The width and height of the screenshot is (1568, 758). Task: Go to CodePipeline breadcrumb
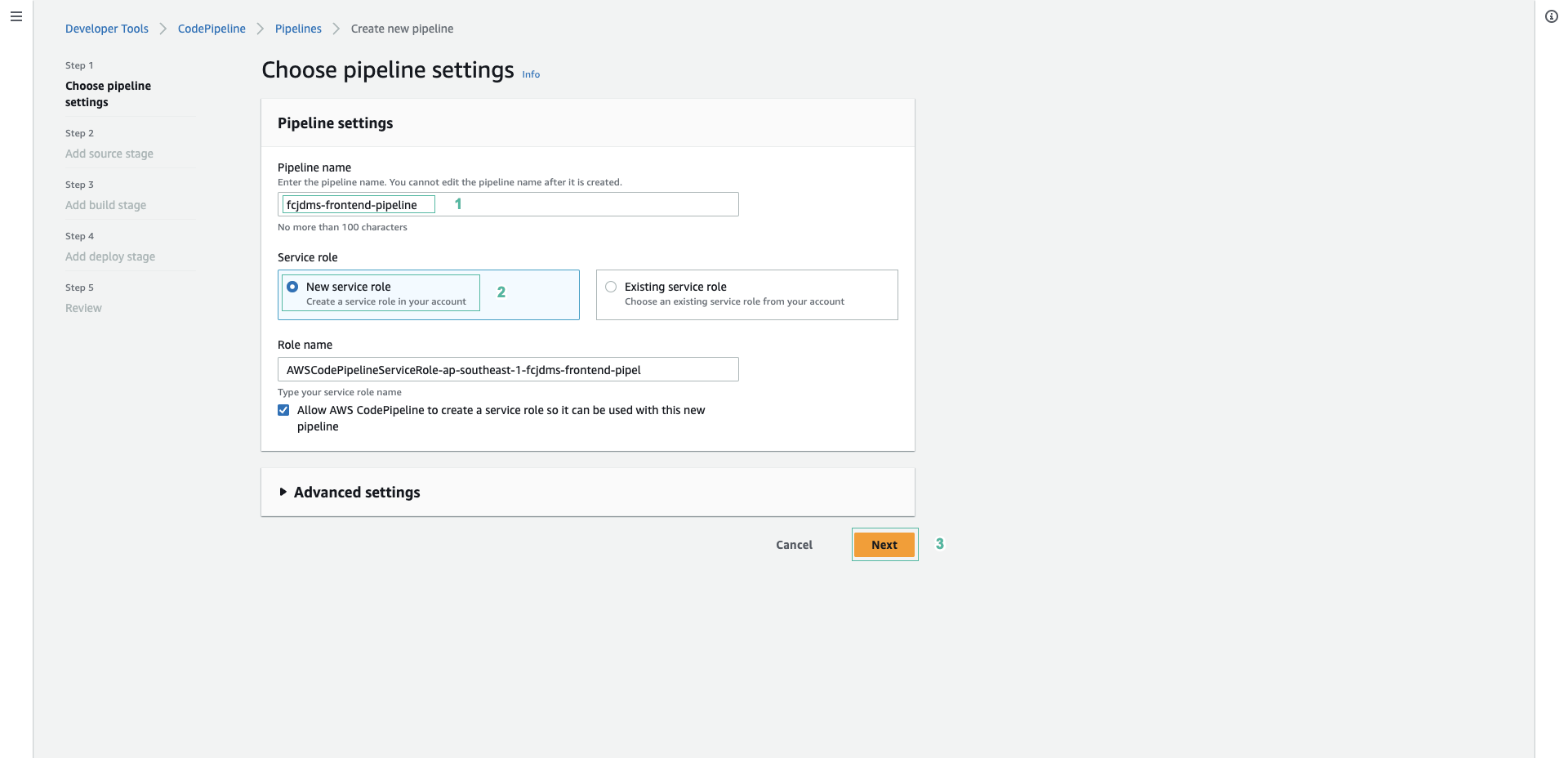(x=212, y=29)
